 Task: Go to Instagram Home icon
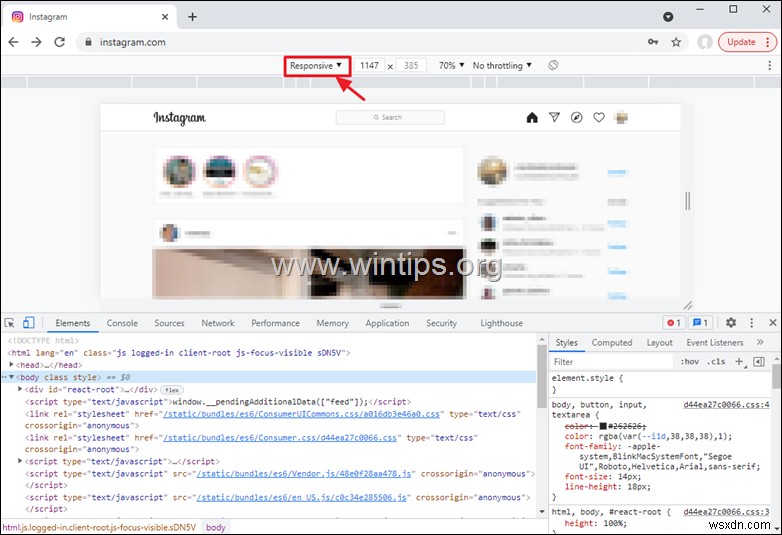pyautogui.click(x=532, y=118)
